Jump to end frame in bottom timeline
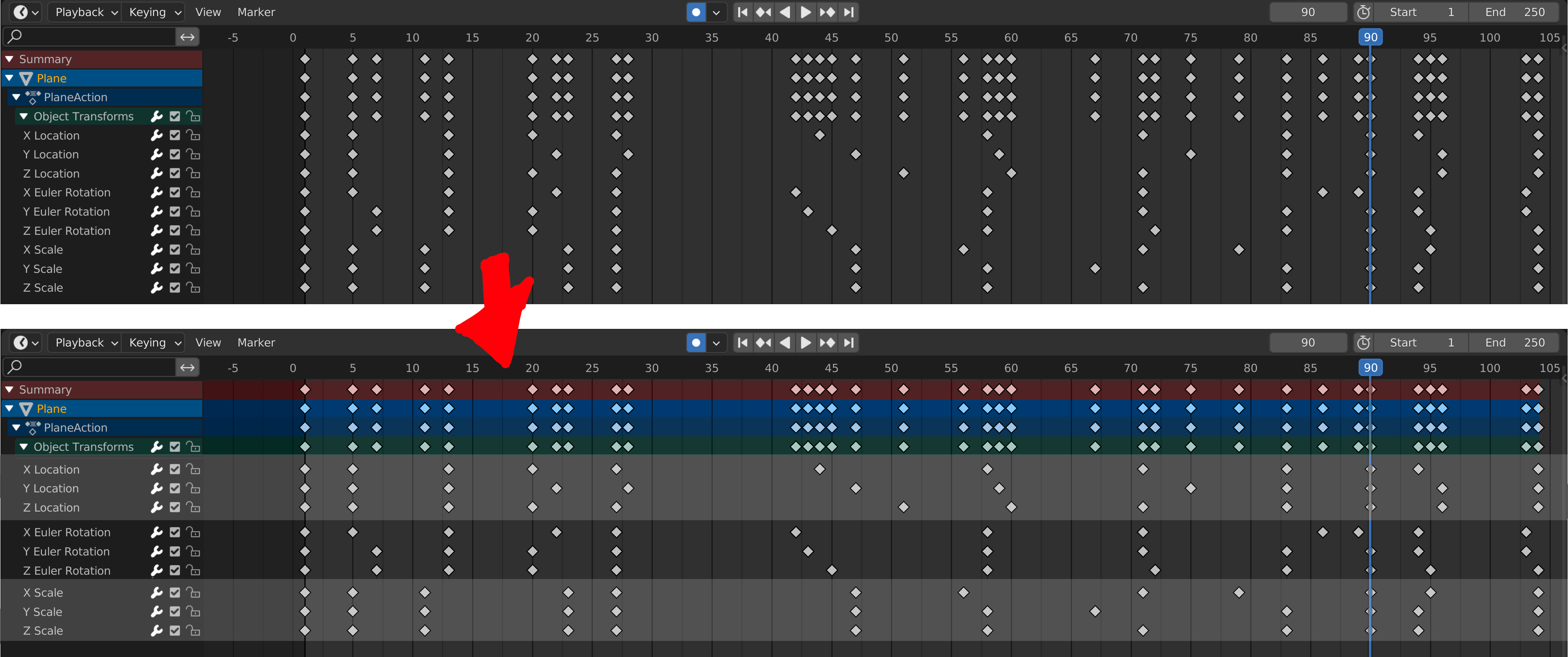 coord(849,343)
